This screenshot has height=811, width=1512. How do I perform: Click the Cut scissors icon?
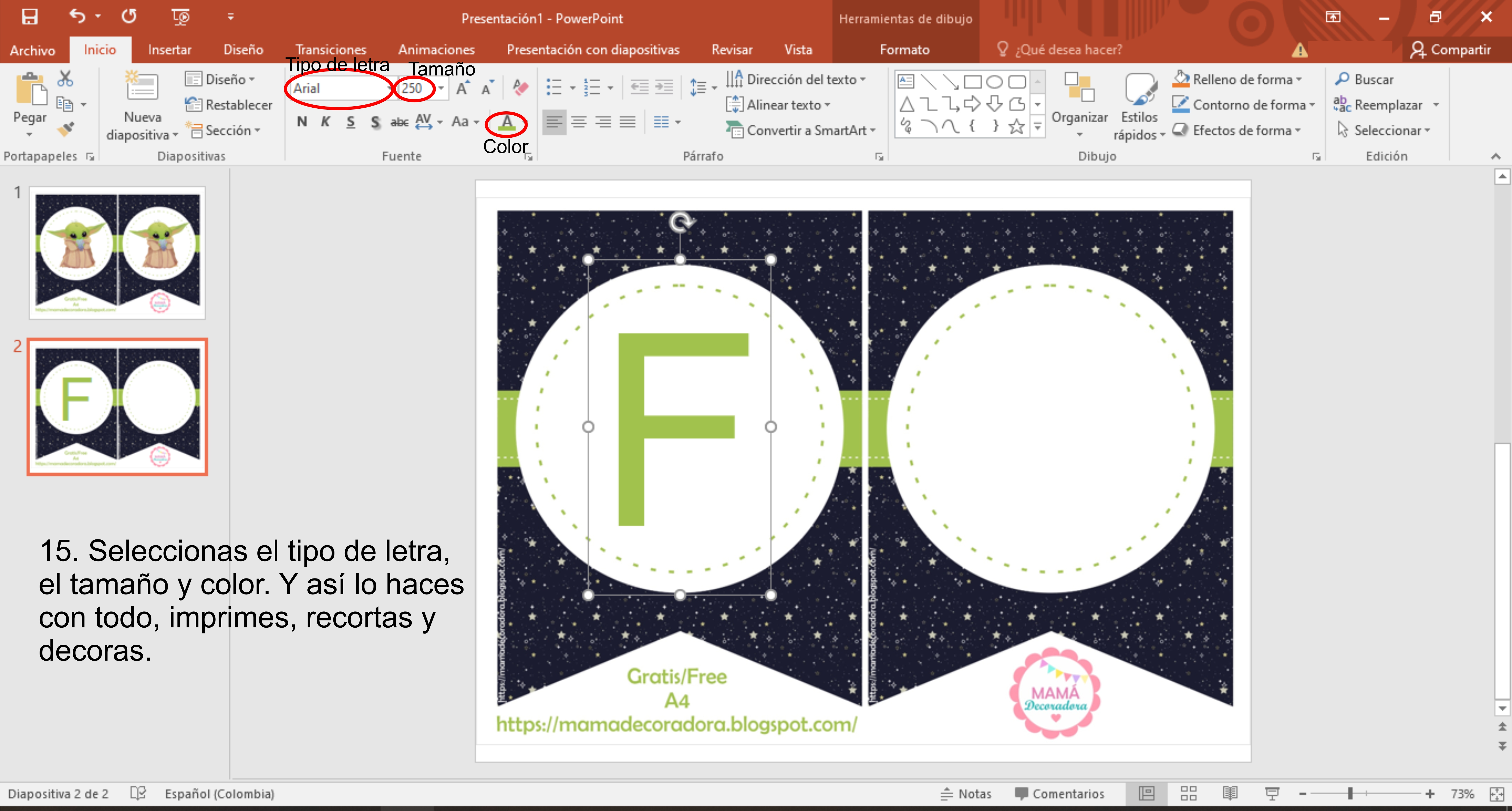[x=65, y=79]
